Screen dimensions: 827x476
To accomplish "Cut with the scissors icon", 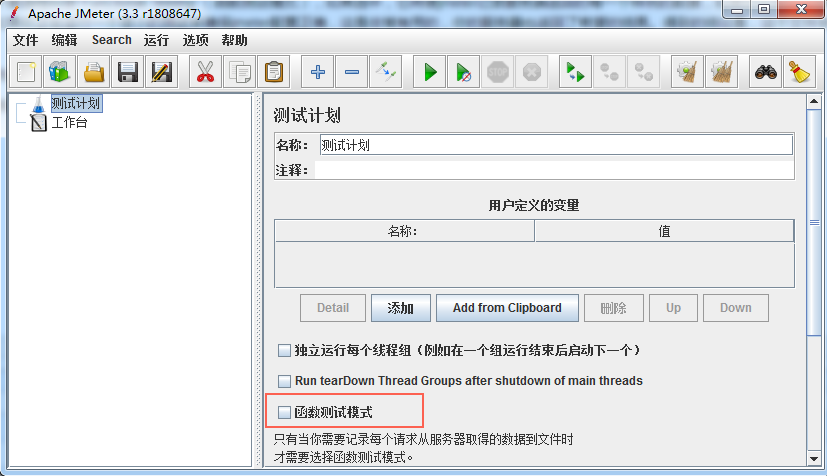I will 205,72.
